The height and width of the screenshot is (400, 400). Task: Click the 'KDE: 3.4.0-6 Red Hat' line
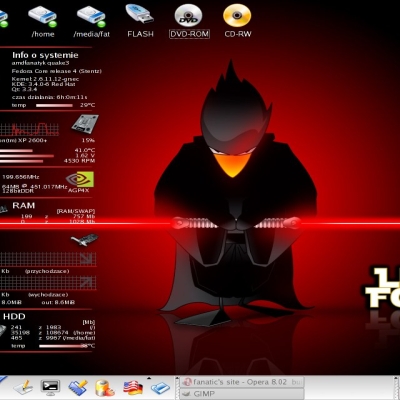click(43, 84)
